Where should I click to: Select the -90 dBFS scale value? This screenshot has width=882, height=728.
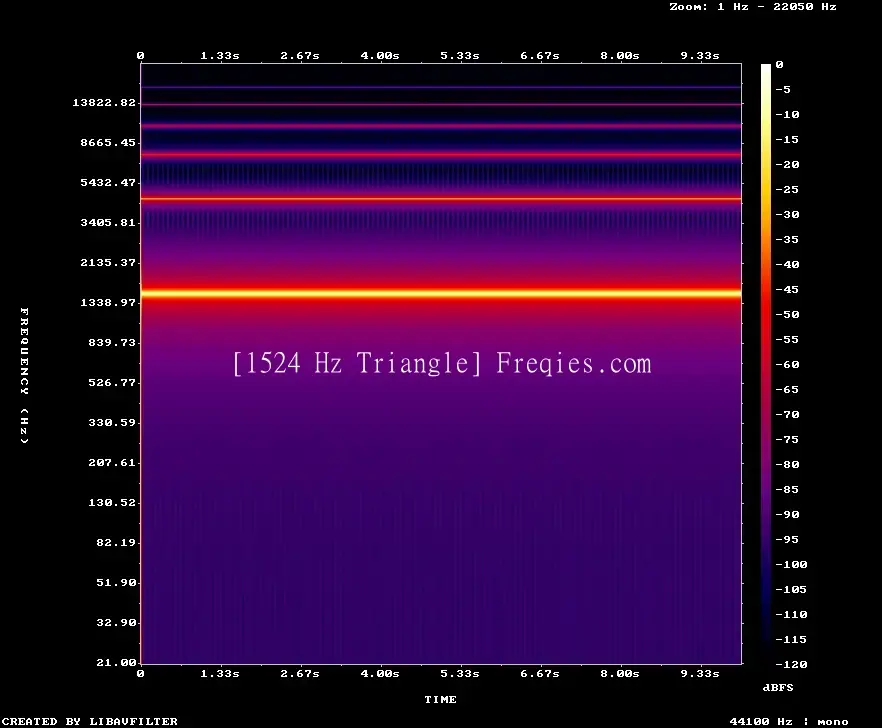click(x=787, y=514)
